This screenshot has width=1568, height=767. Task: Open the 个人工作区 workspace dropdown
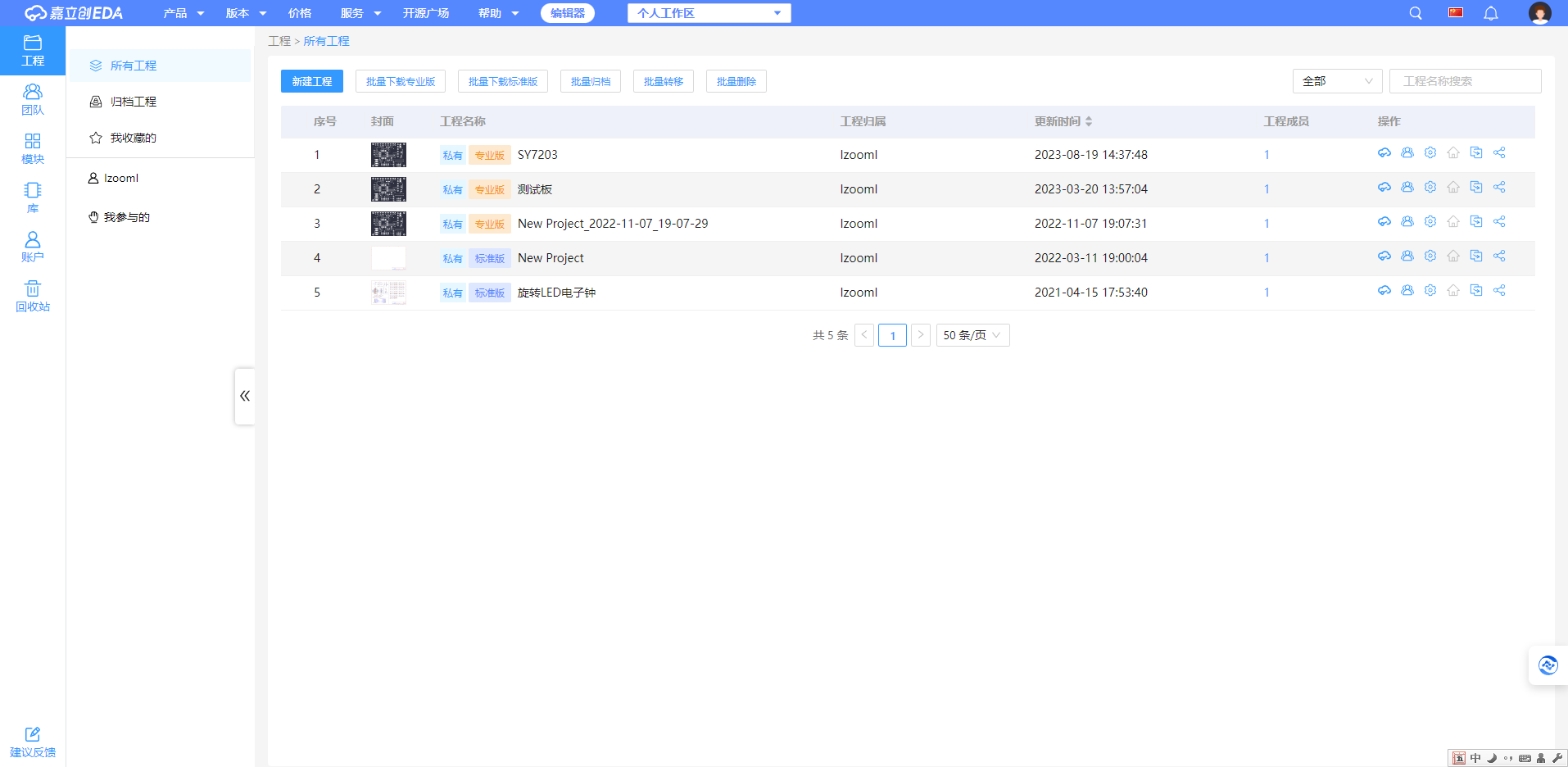(x=709, y=13)
